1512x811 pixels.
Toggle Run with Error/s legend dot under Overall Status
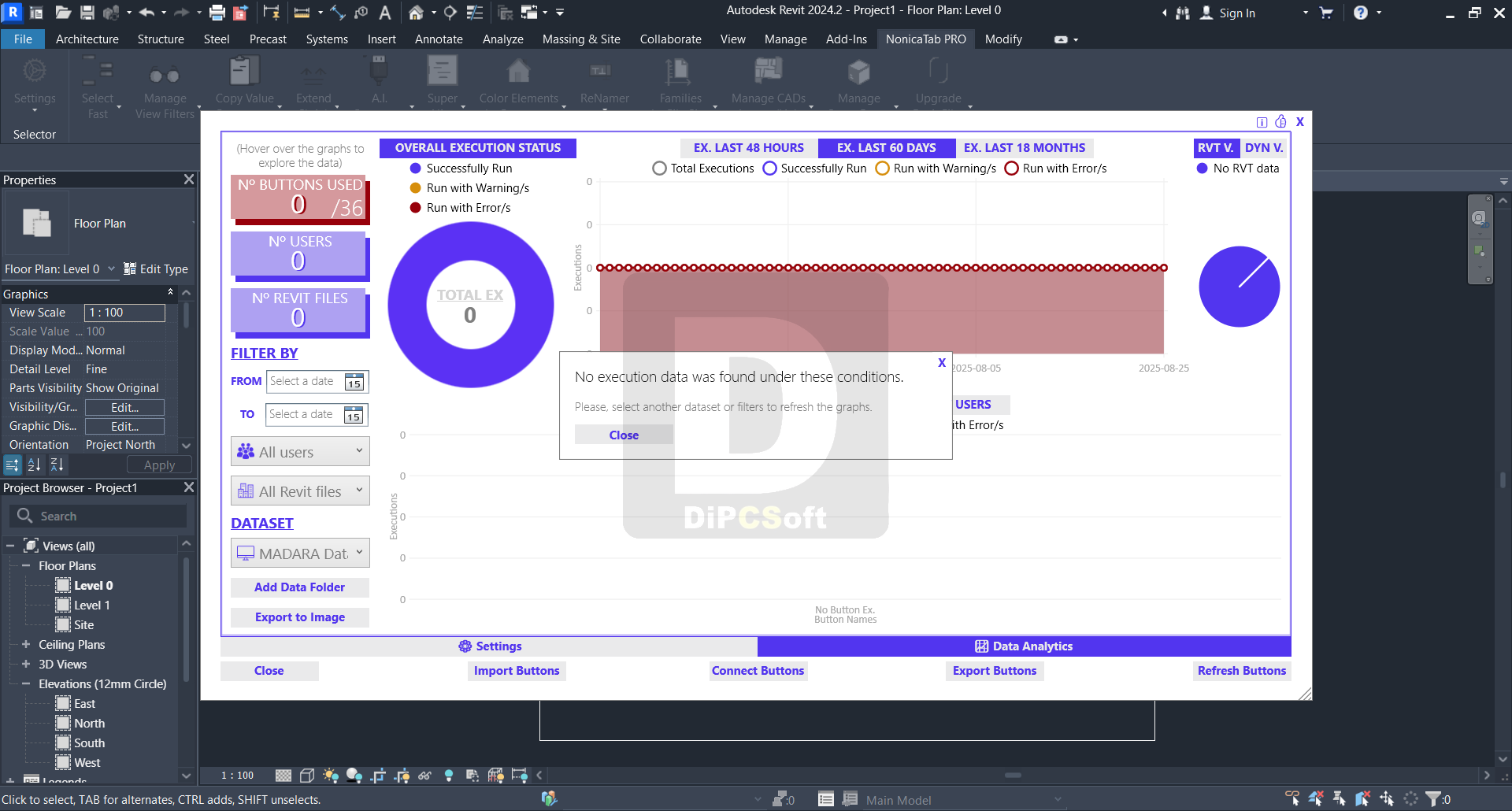coord(415,208)
